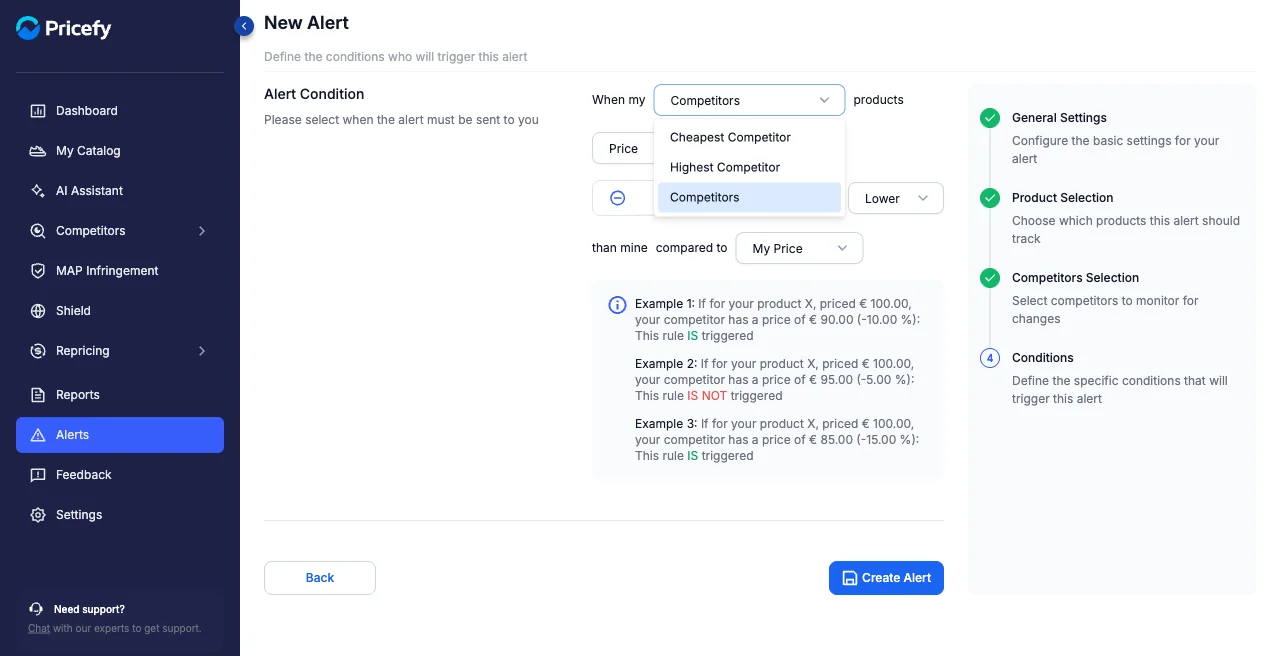
Task: Click the New Alert heading
Action: [306, 23]
